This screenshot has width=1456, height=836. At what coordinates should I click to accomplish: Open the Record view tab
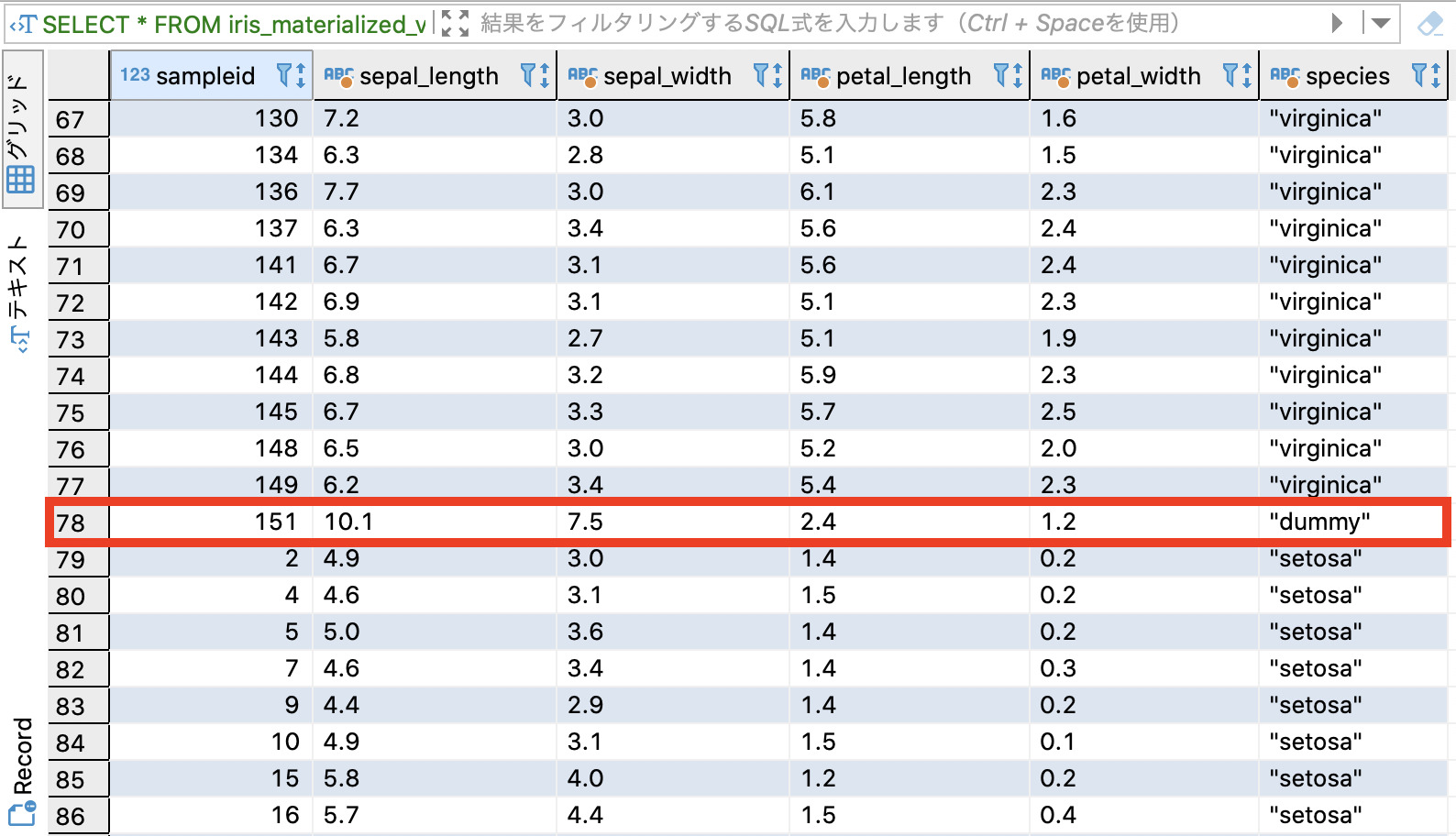pyautogui.click(x=22, y=770)
